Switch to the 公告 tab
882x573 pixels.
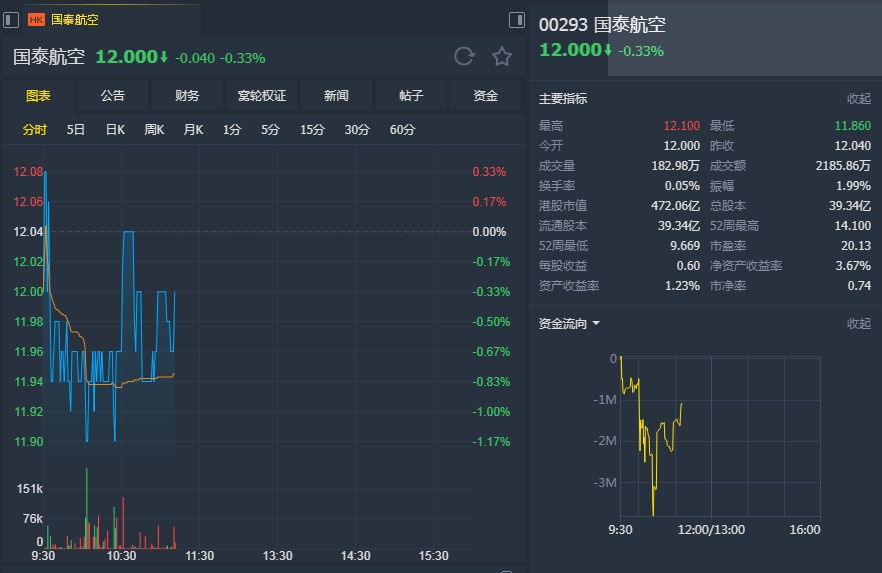pos(112,96)
